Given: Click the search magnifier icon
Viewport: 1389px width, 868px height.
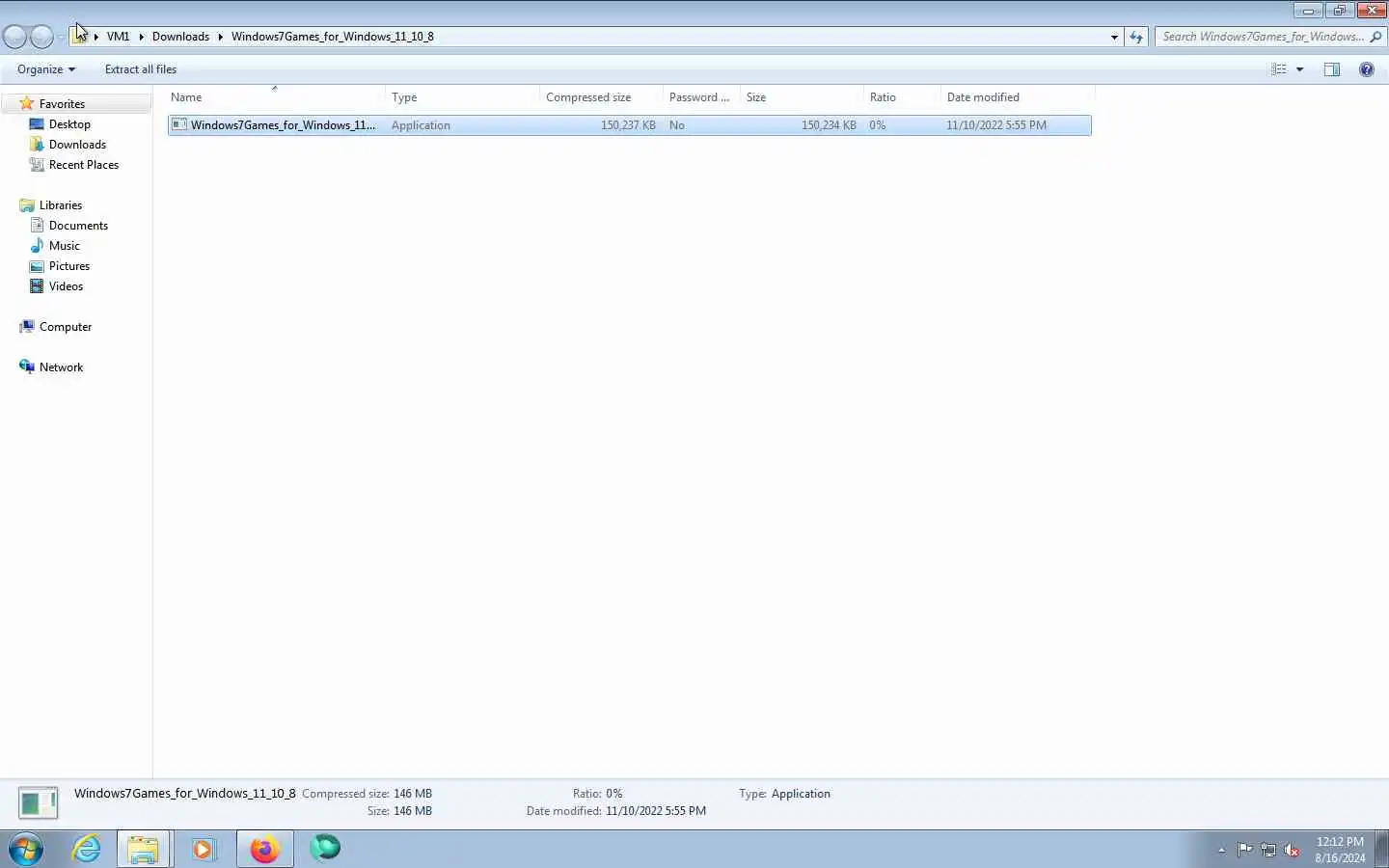Looking at the screenshot, I should tap(1375, 37).
